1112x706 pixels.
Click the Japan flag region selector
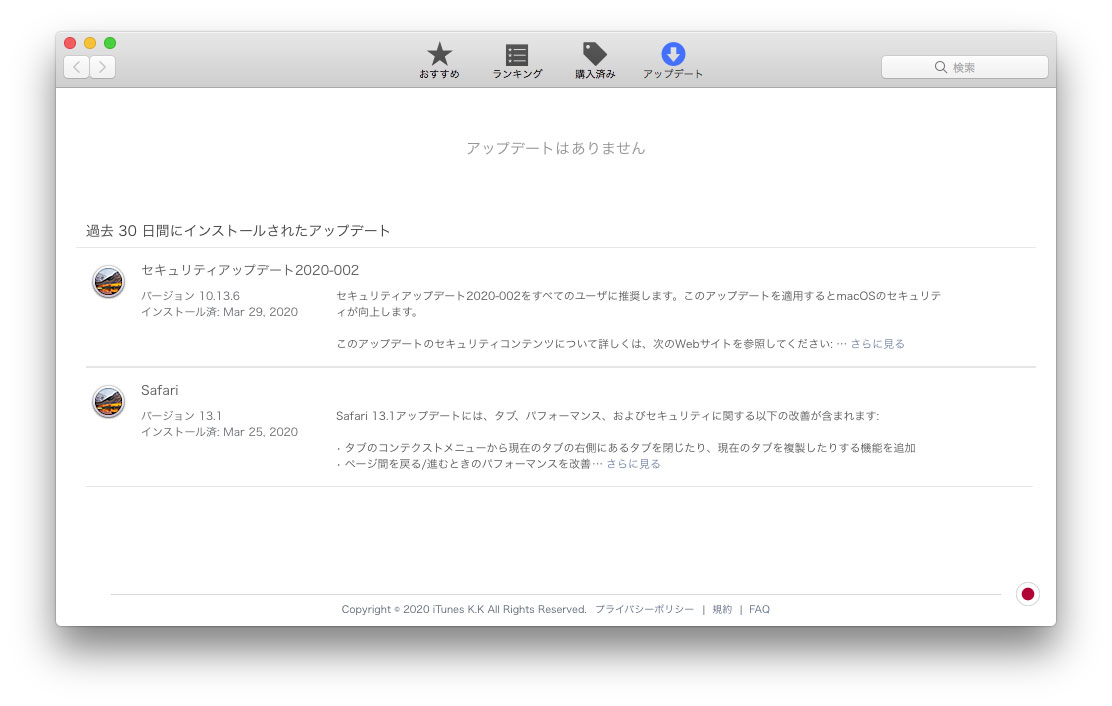[x=1028, y=594]
